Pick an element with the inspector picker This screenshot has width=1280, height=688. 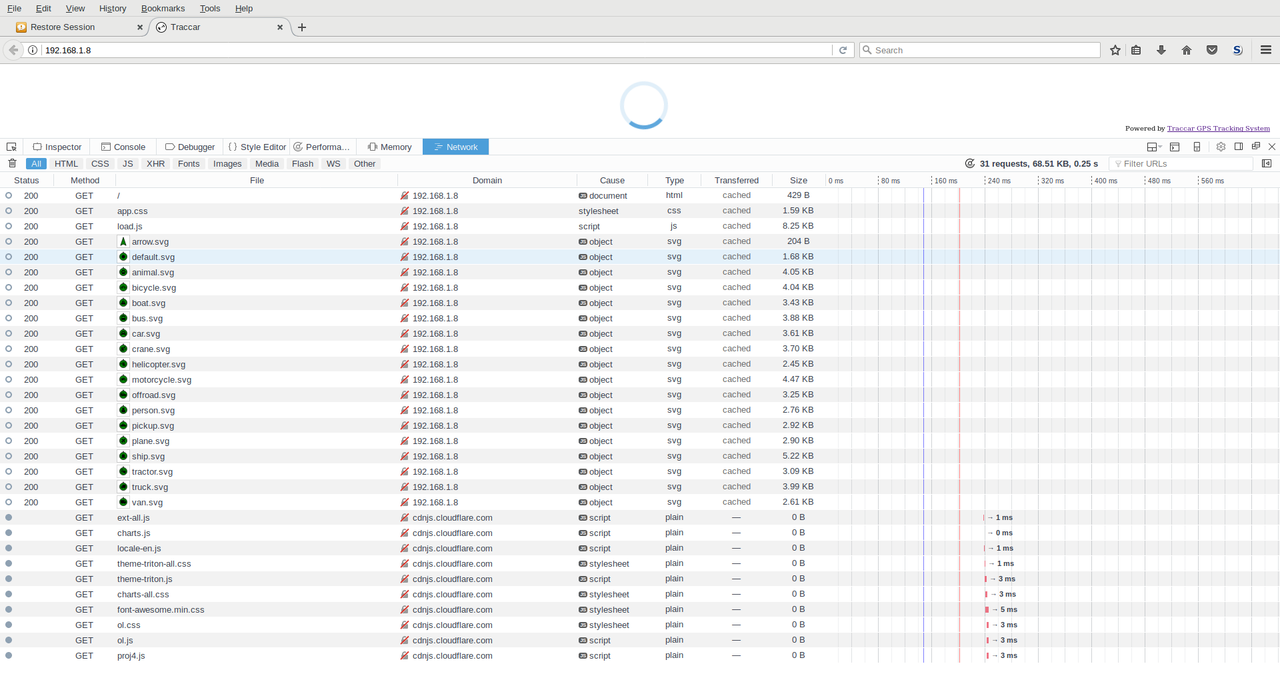11,147
